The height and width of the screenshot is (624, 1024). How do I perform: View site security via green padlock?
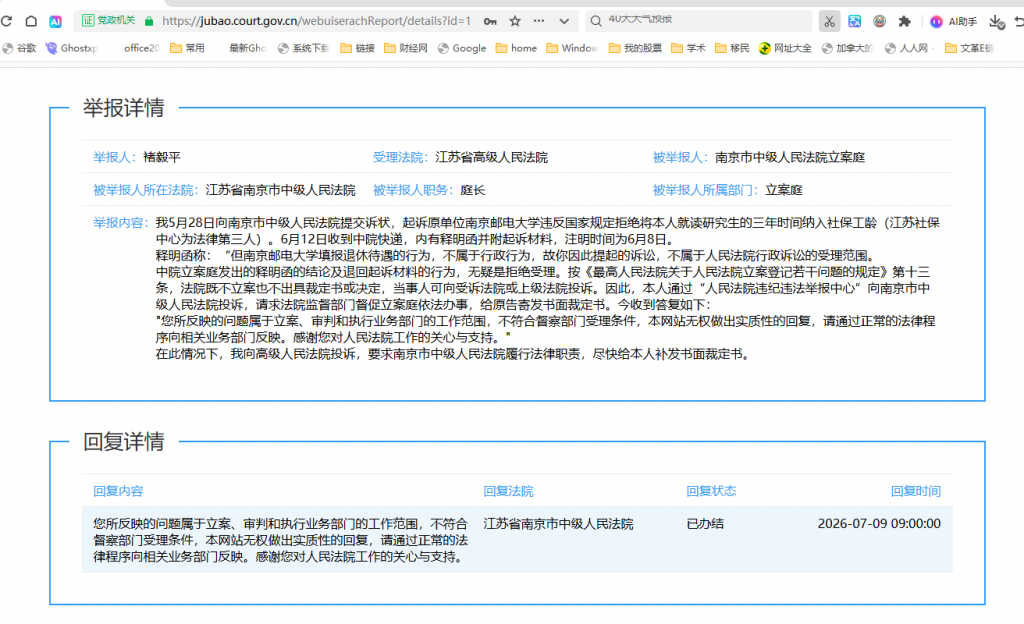tap(149, 22)
